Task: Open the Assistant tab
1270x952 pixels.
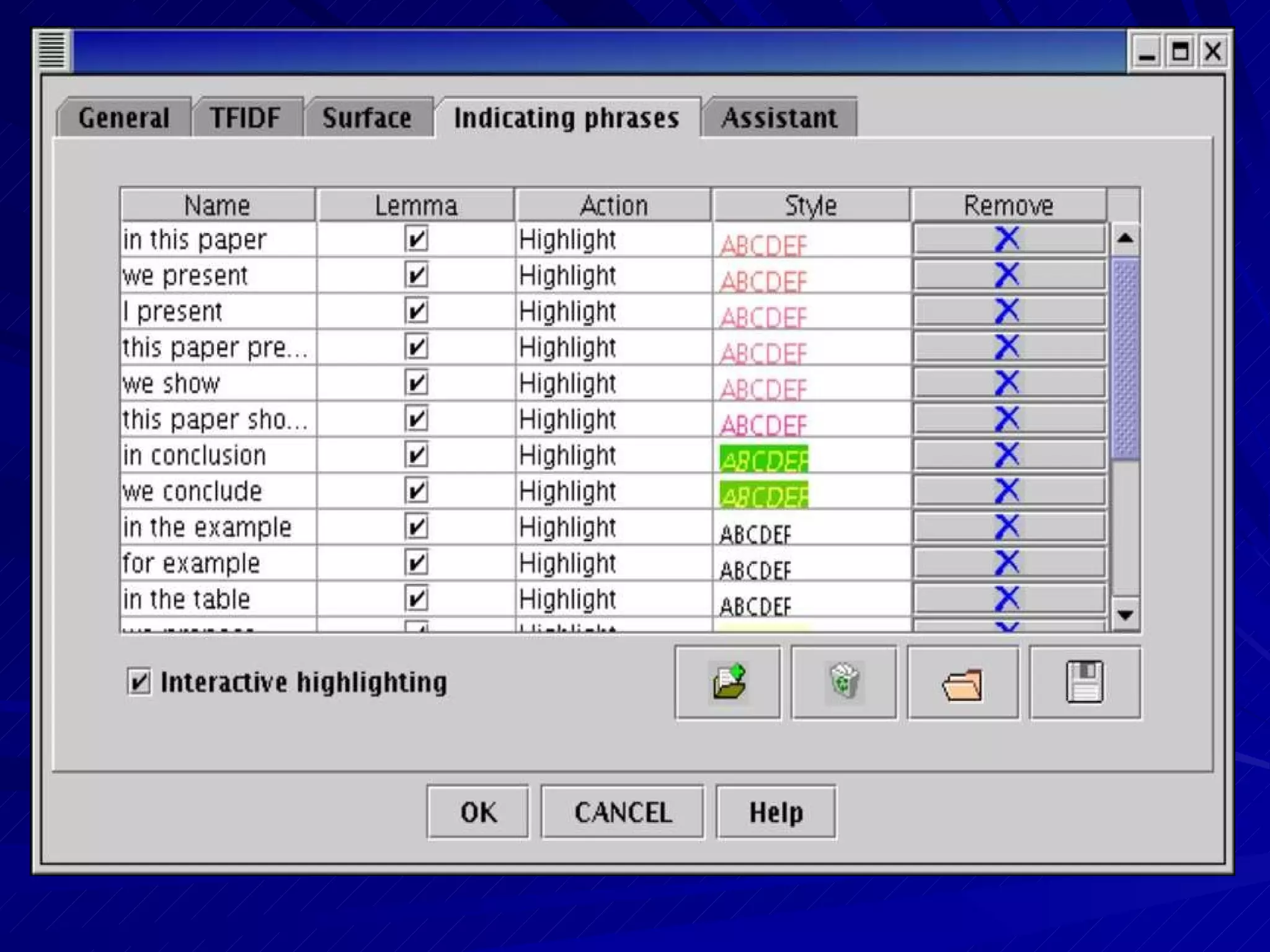Action: pos(779,118)
